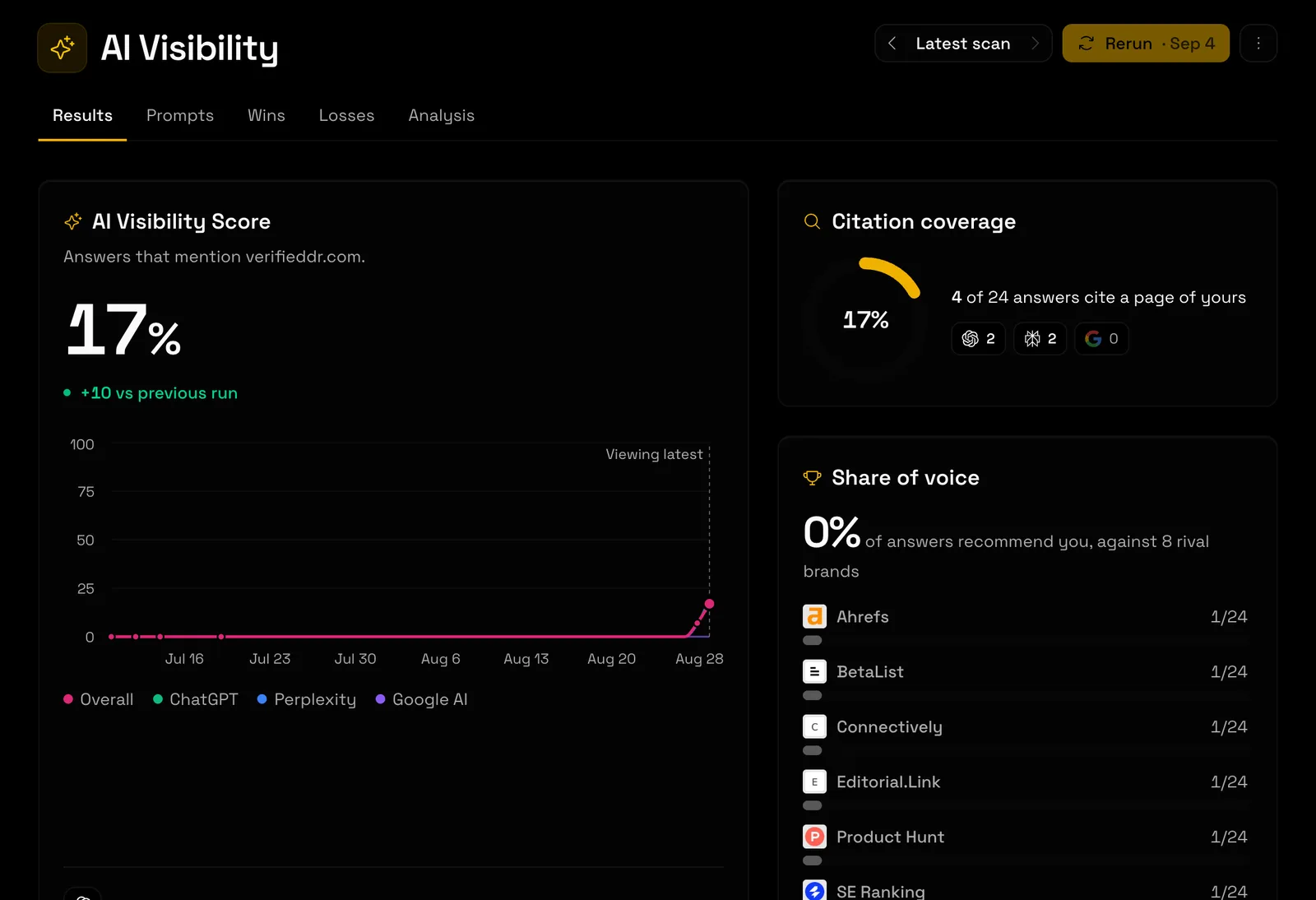
Task: Toggle the Perplexity legend series
Action: click(x=307, y=699)
